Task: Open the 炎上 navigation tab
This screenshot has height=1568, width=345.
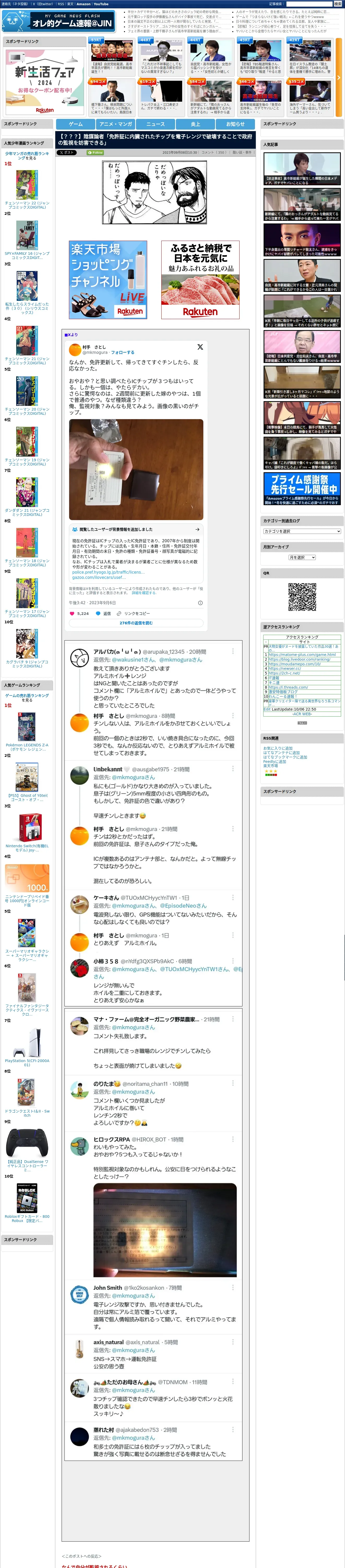Action: pos(195,124)
